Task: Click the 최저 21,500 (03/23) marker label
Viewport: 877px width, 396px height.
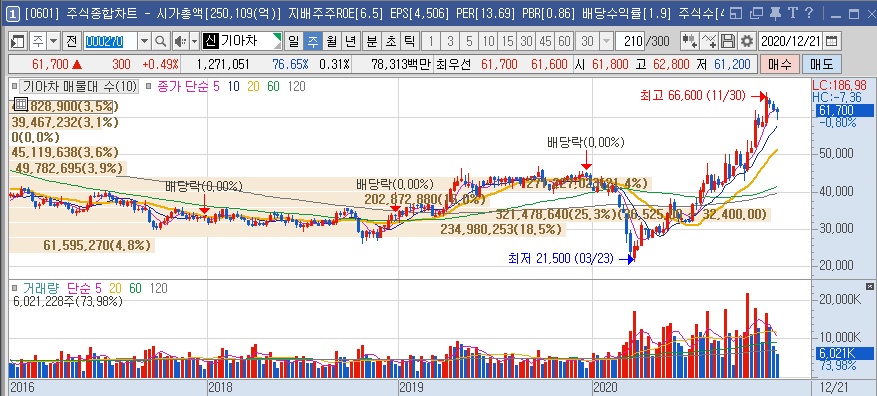Action: (561, 258)
